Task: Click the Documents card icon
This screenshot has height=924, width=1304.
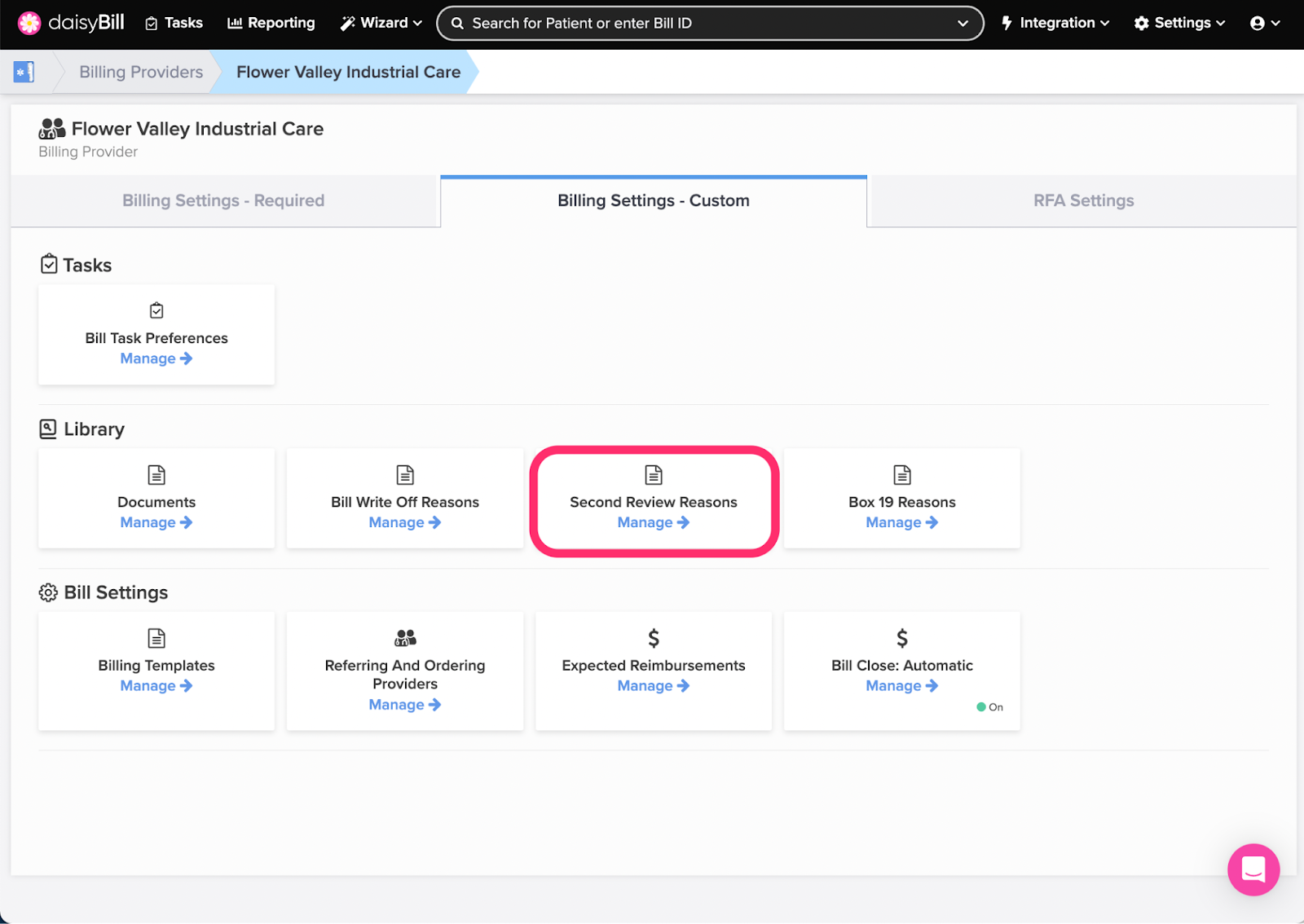Action: [156, 474]
